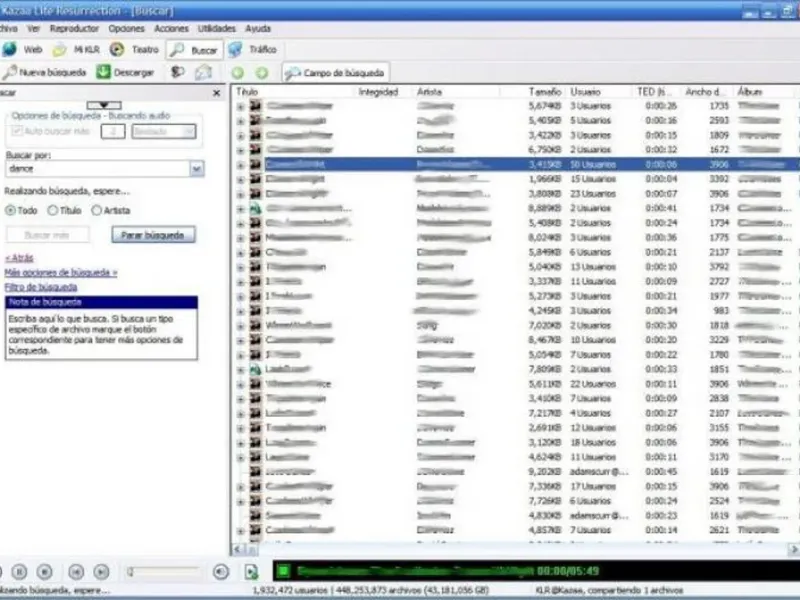800x600 pixels.
Task: Sort results by Tamaño column
Action: (545, 92)
